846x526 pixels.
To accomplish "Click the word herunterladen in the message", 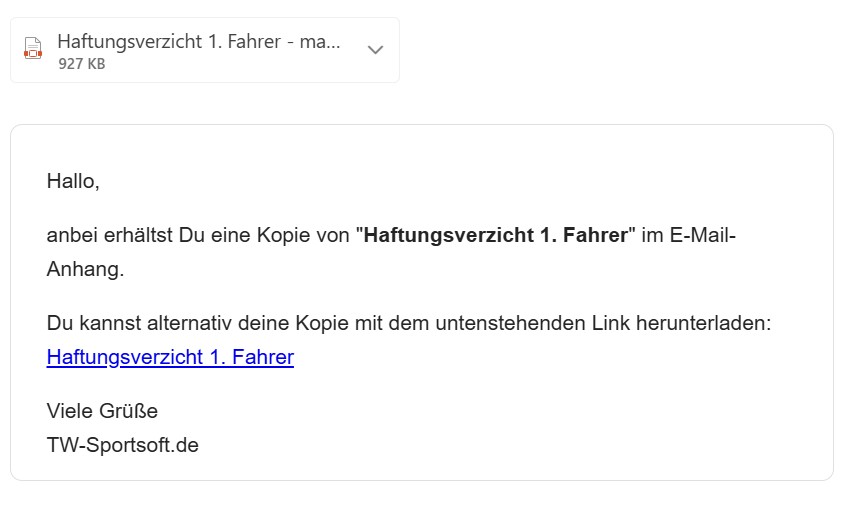I will (714, 324).
